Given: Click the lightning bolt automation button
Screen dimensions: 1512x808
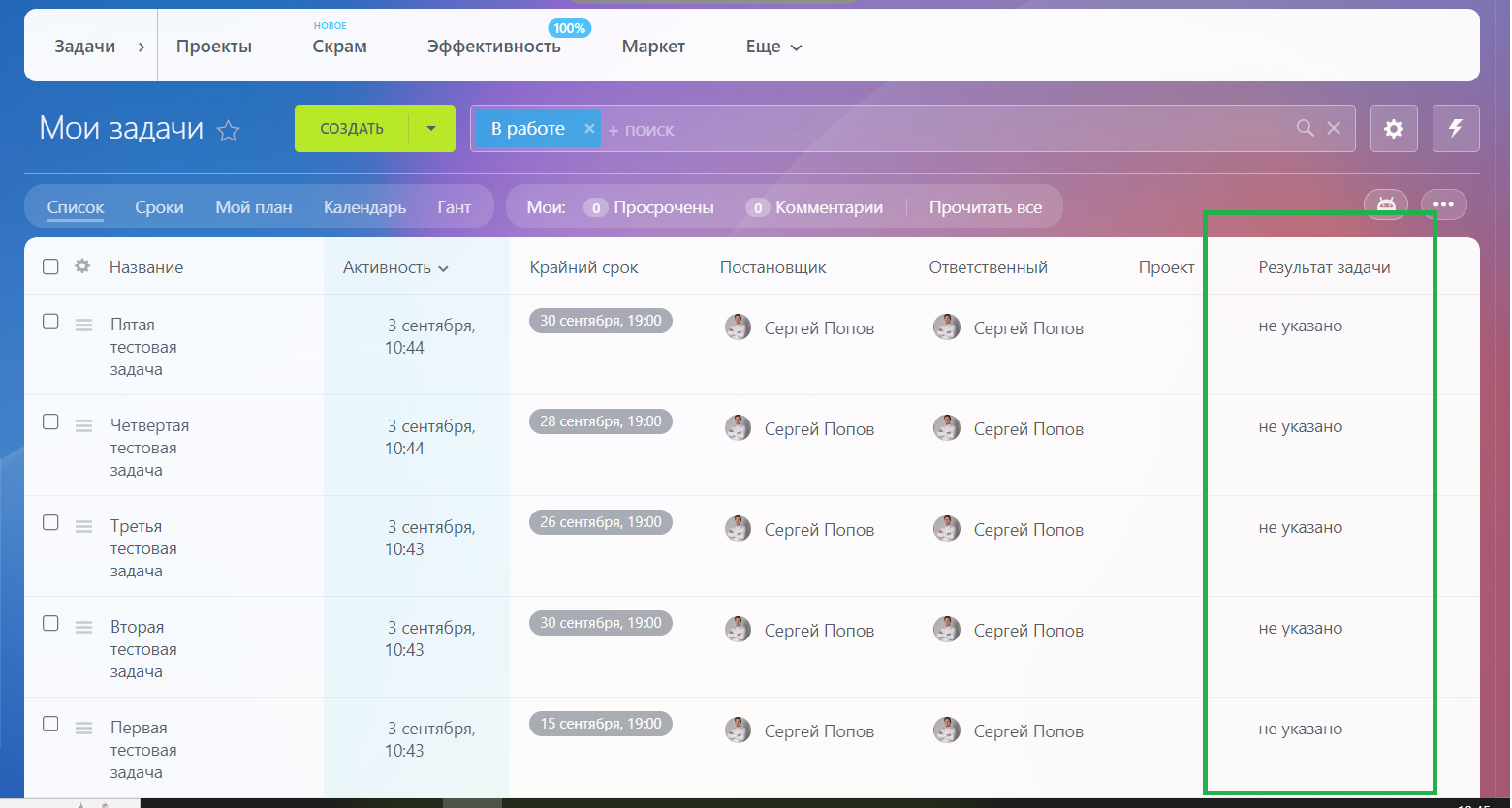Looking at the screenshot, I should pyautogui.click(x=1455, y=129).
